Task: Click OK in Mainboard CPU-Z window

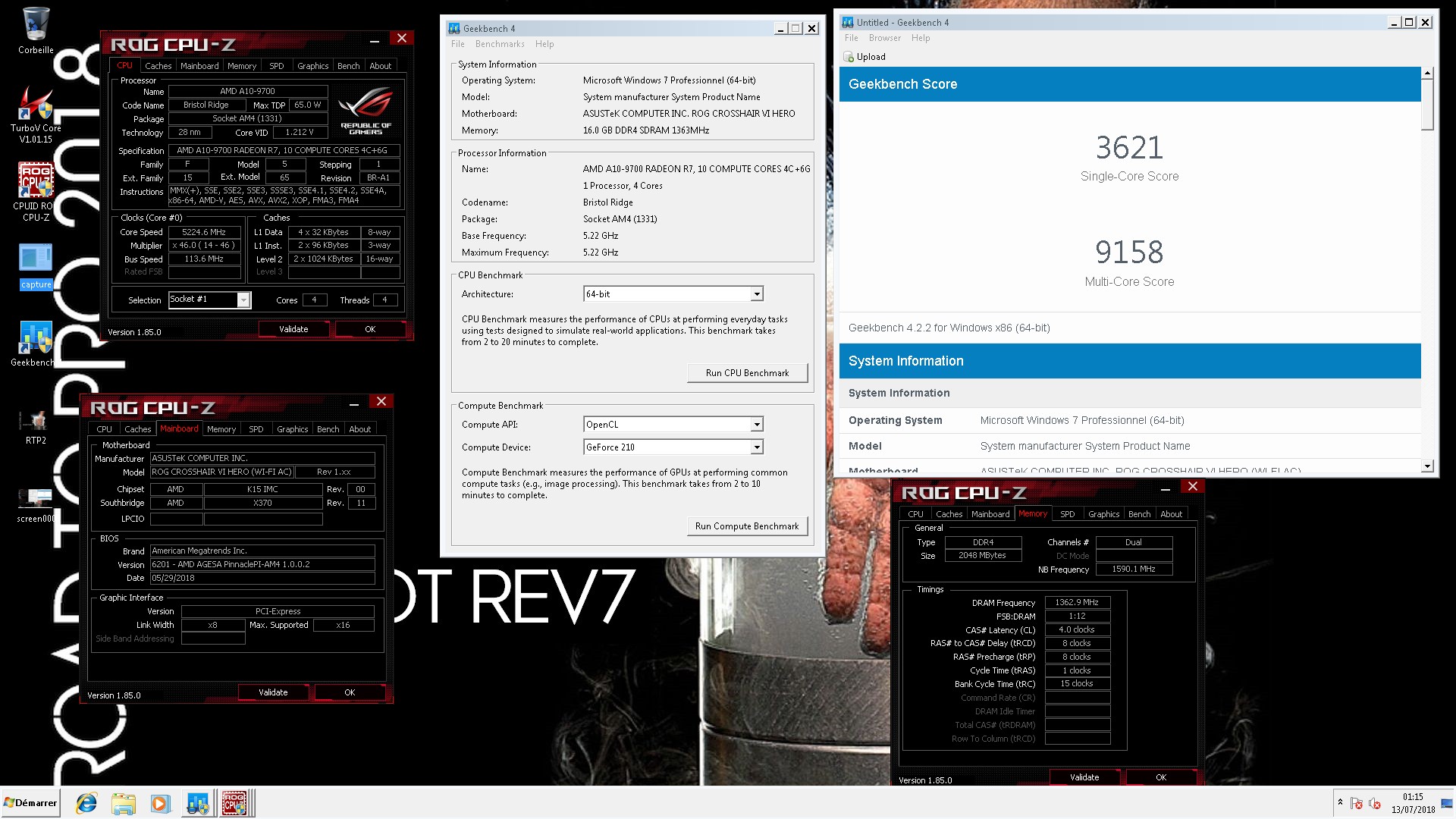Action: pyautogui.click(x=350, y=692)
